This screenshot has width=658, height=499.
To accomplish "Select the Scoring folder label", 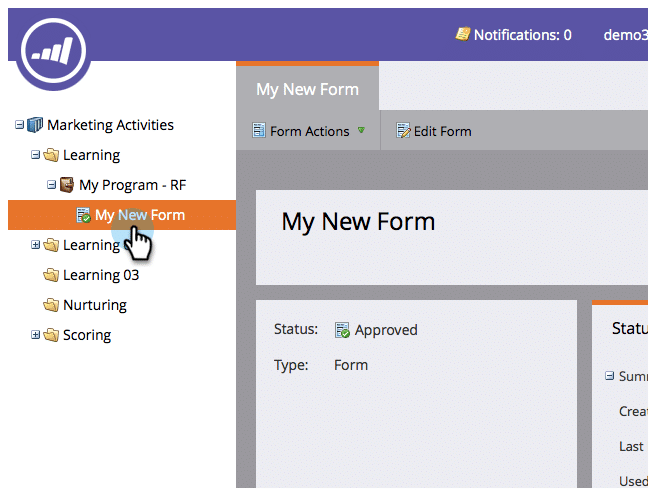I will (x=87, y=335).
